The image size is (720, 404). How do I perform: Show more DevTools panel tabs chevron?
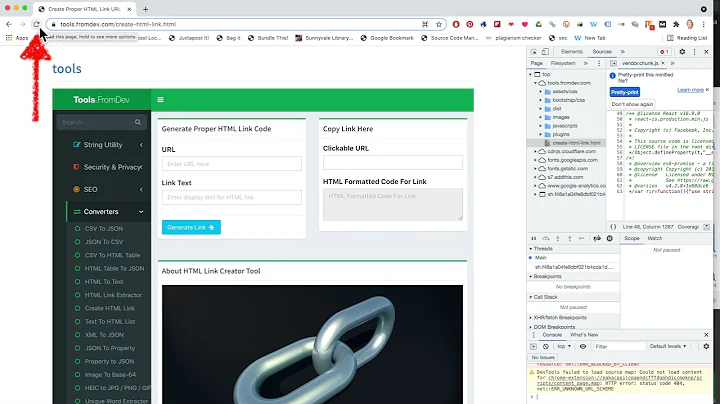click(623, 52)
